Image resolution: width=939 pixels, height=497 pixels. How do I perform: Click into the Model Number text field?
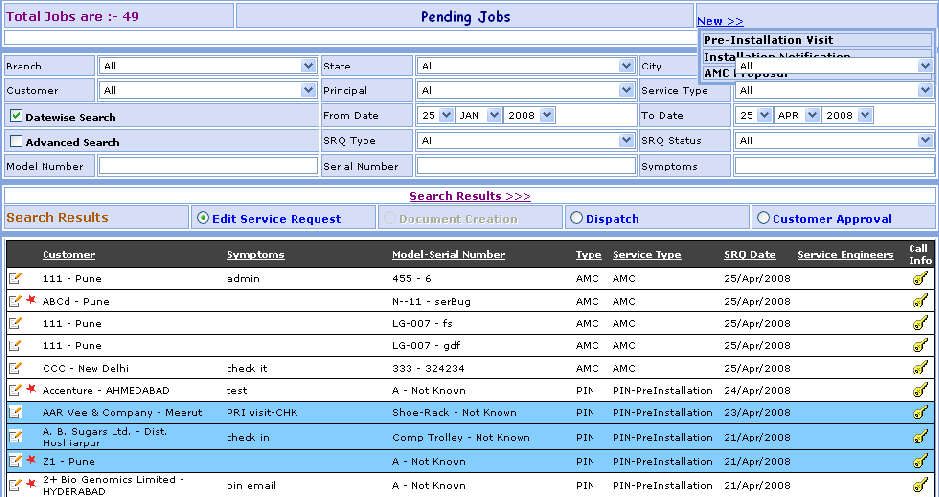207,166
